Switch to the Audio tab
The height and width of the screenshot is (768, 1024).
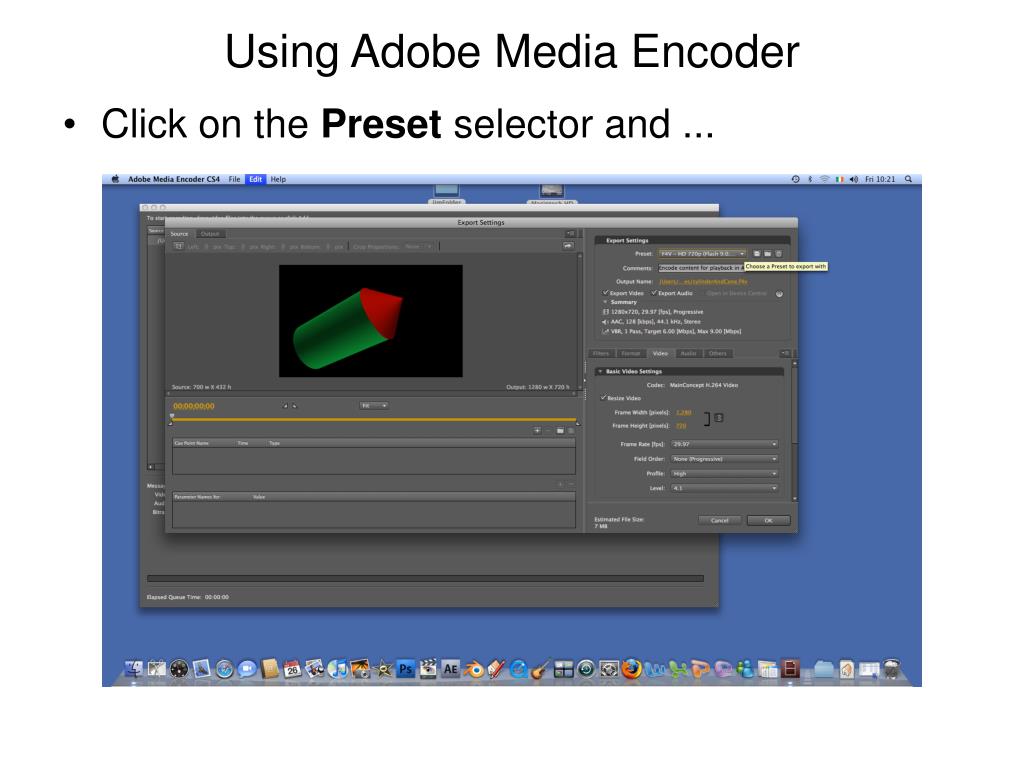click(688, 353)
